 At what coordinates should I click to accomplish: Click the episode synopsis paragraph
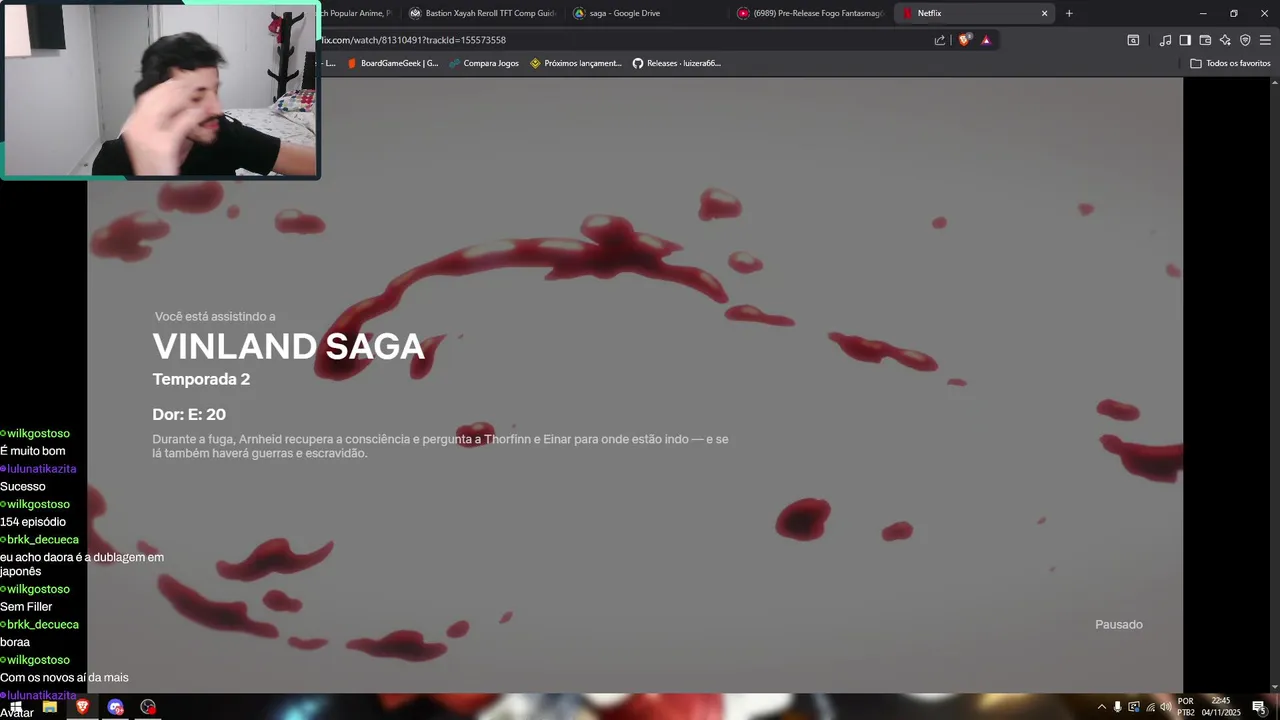(440, 446)
